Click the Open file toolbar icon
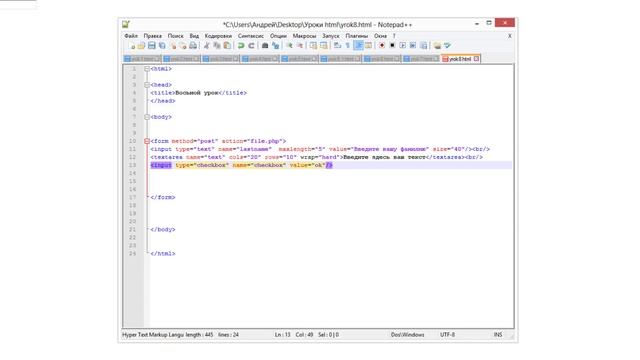Screen dimensions: 640x360 click(141, 46)
